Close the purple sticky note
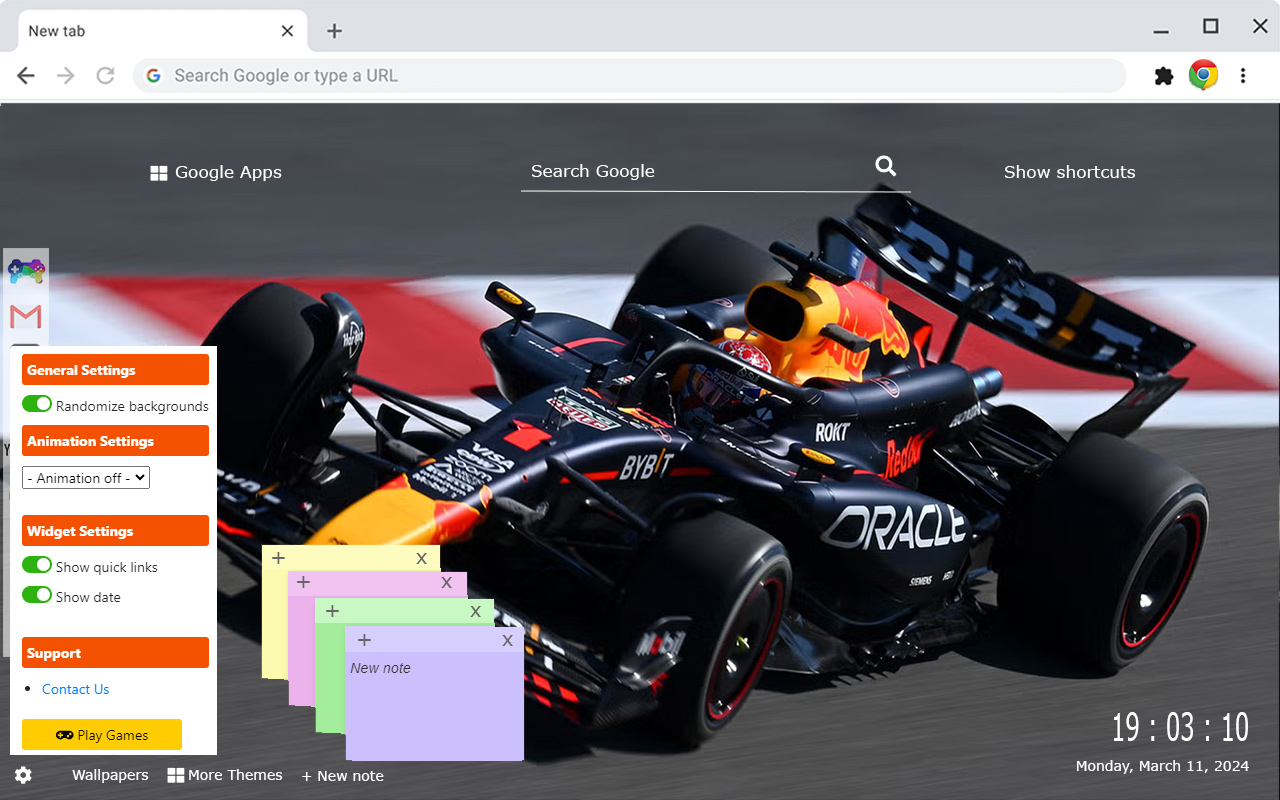 (507, 640)
